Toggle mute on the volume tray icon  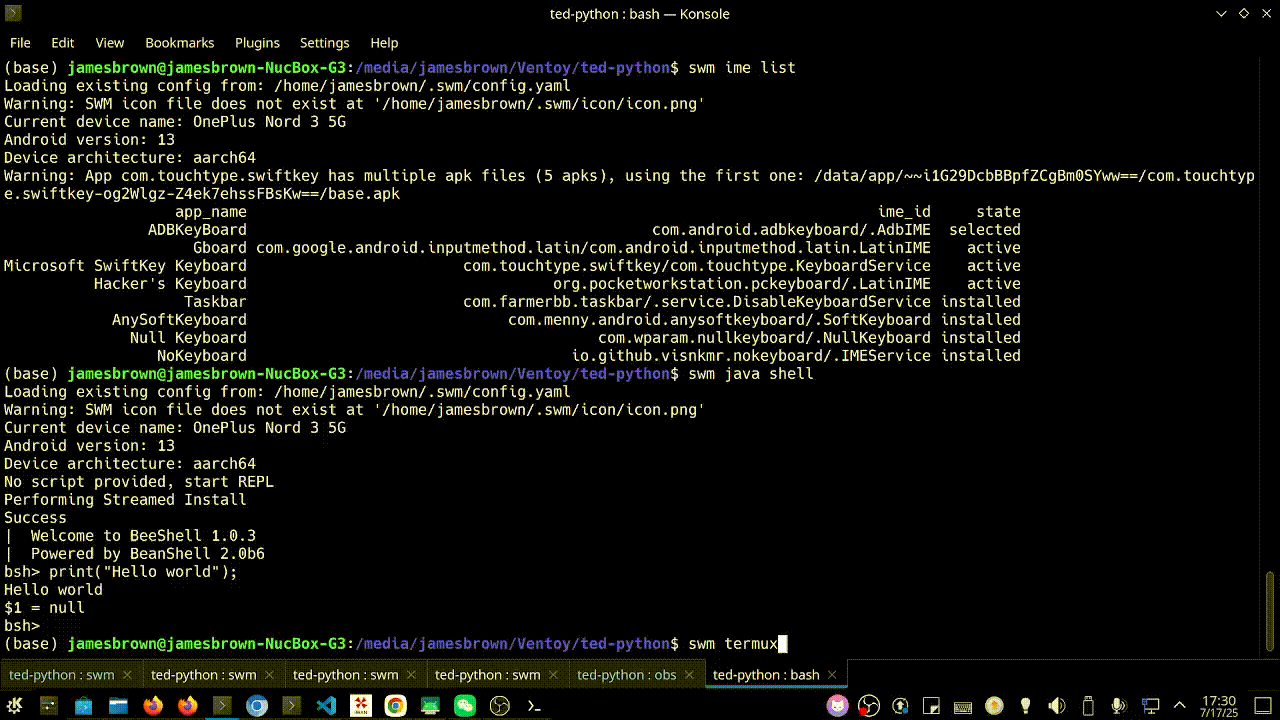pos(1055,705)
